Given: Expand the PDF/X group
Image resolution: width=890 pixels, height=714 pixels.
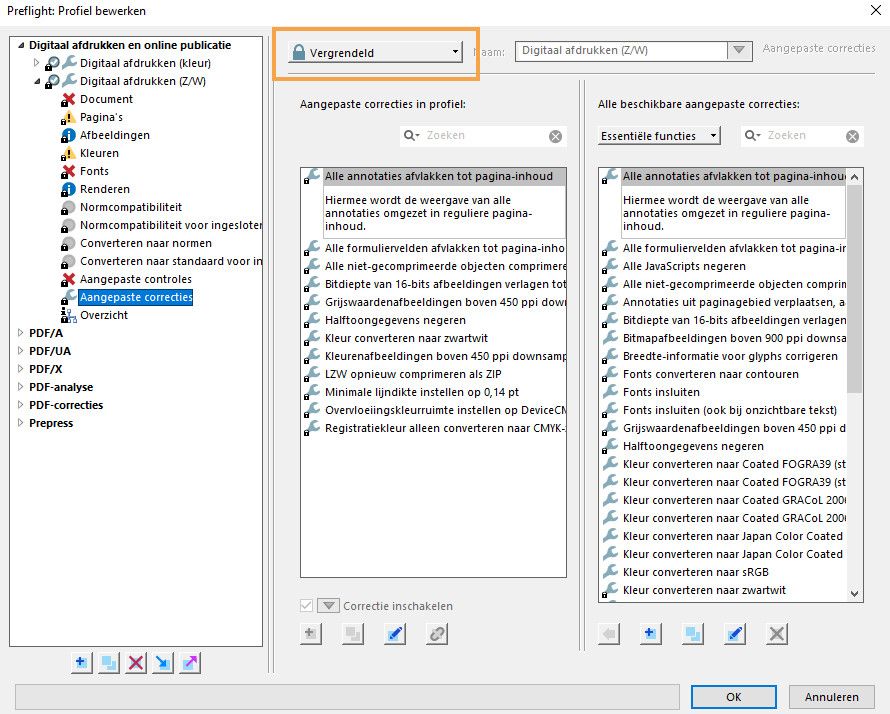Looking at the screenshot, I should [20, 369].
